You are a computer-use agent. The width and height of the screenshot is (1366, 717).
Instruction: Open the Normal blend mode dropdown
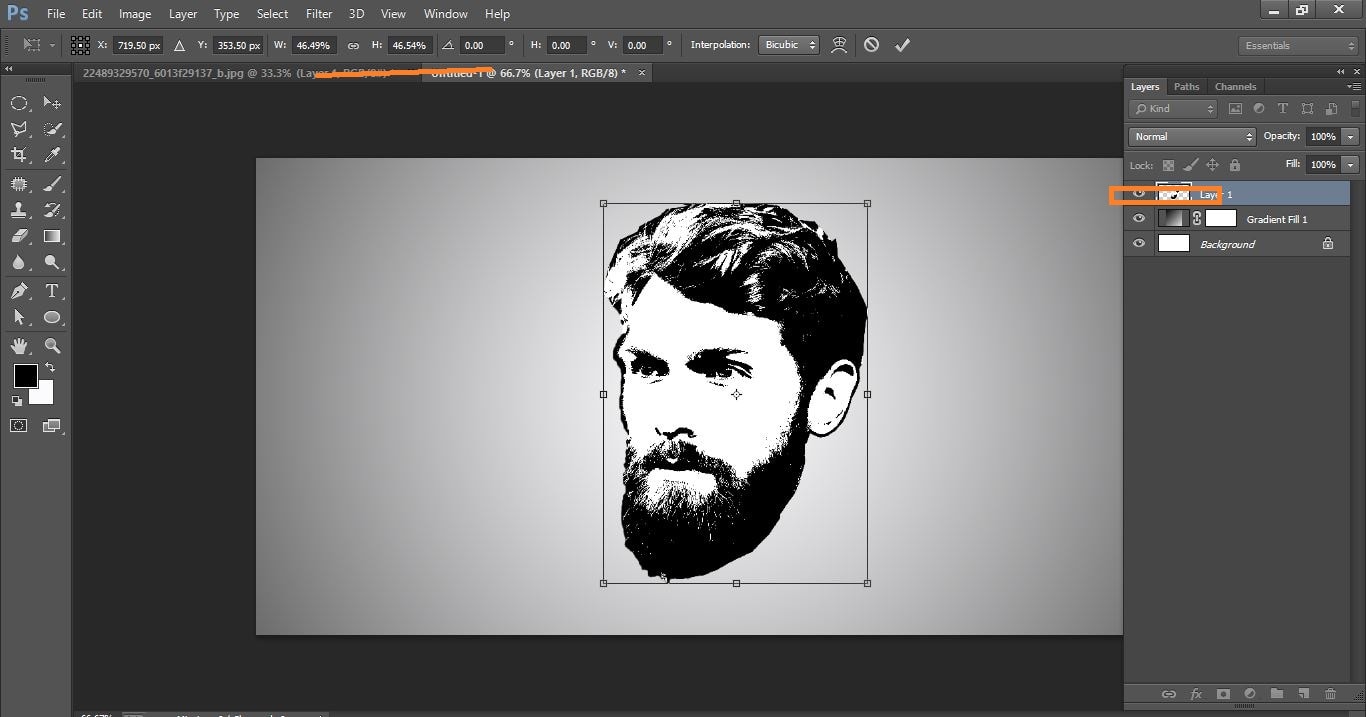pos(1191,136)
